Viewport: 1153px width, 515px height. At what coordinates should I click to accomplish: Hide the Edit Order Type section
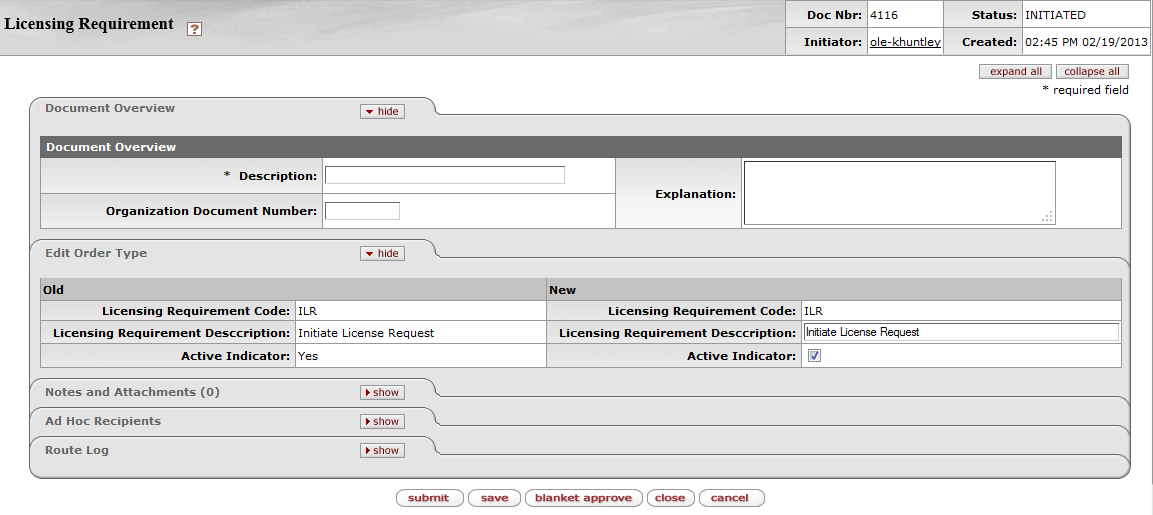pyautogui.click(x=382, y=254)
